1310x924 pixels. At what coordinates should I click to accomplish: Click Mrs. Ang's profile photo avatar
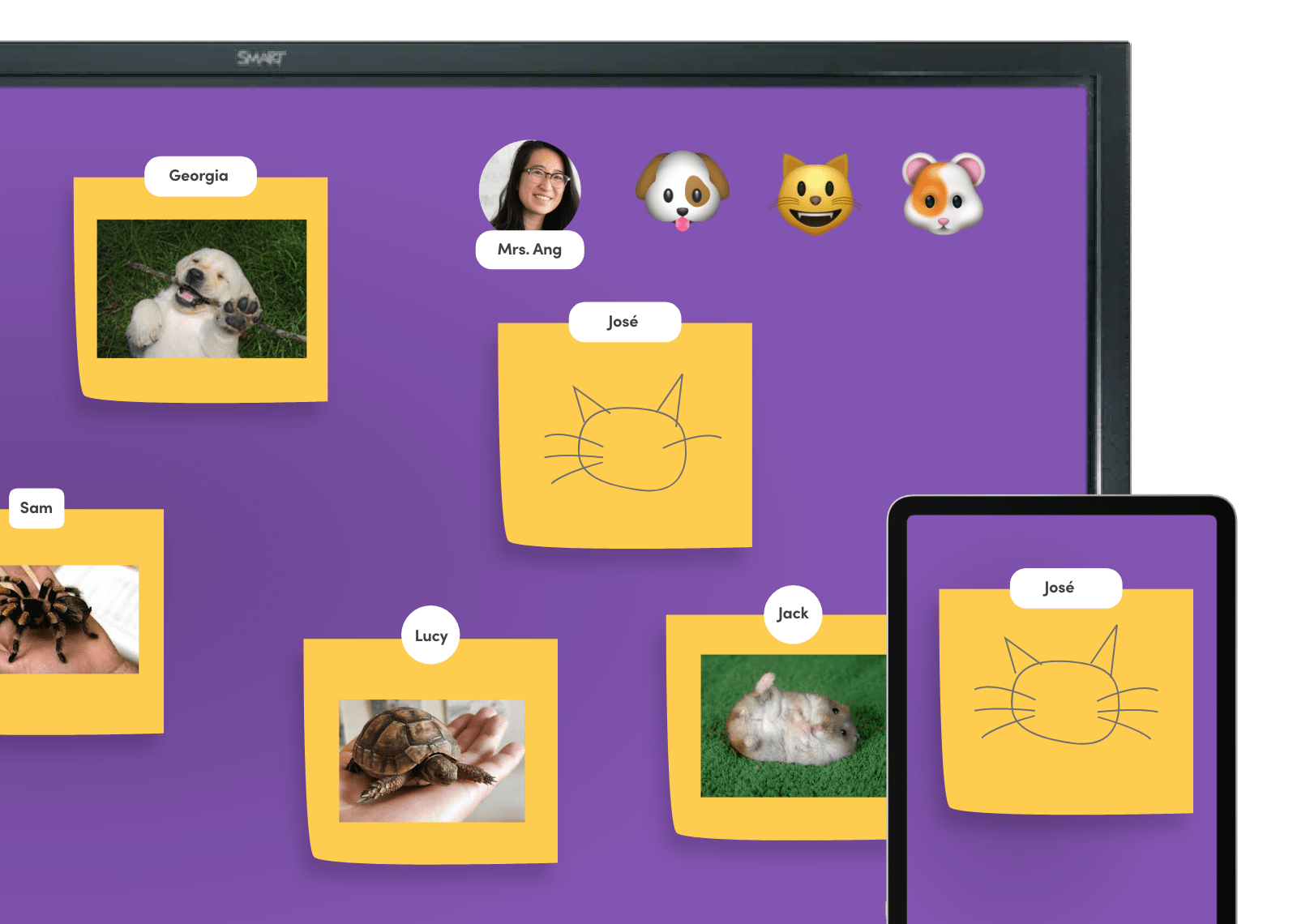530,186
